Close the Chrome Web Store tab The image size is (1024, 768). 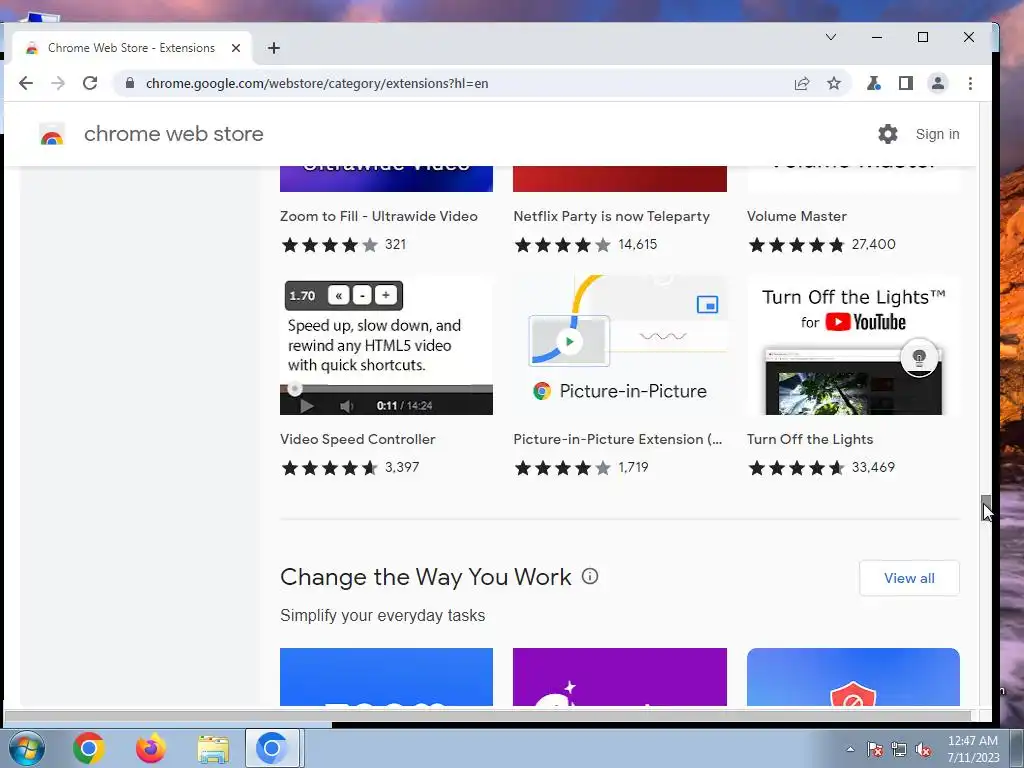tap(236, 48)
